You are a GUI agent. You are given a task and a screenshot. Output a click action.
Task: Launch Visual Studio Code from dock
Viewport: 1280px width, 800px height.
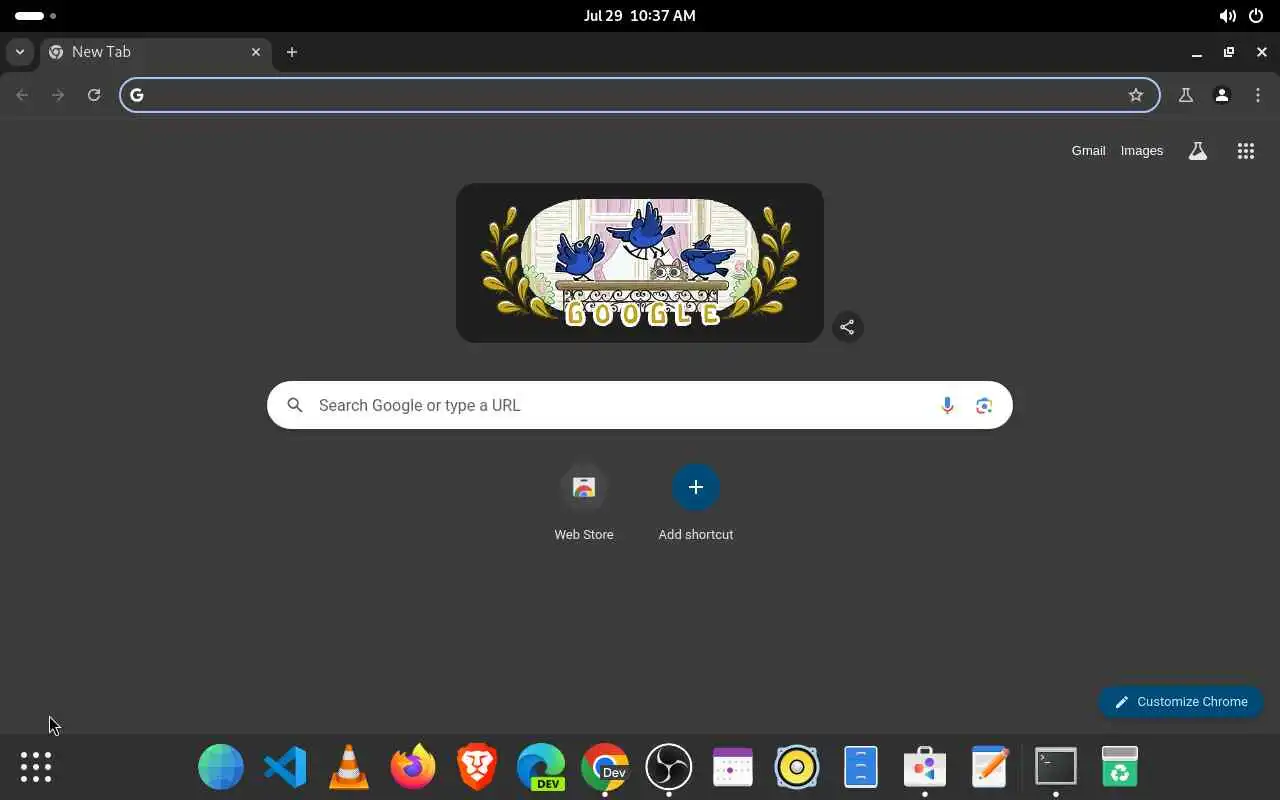[x=285, y=767]
